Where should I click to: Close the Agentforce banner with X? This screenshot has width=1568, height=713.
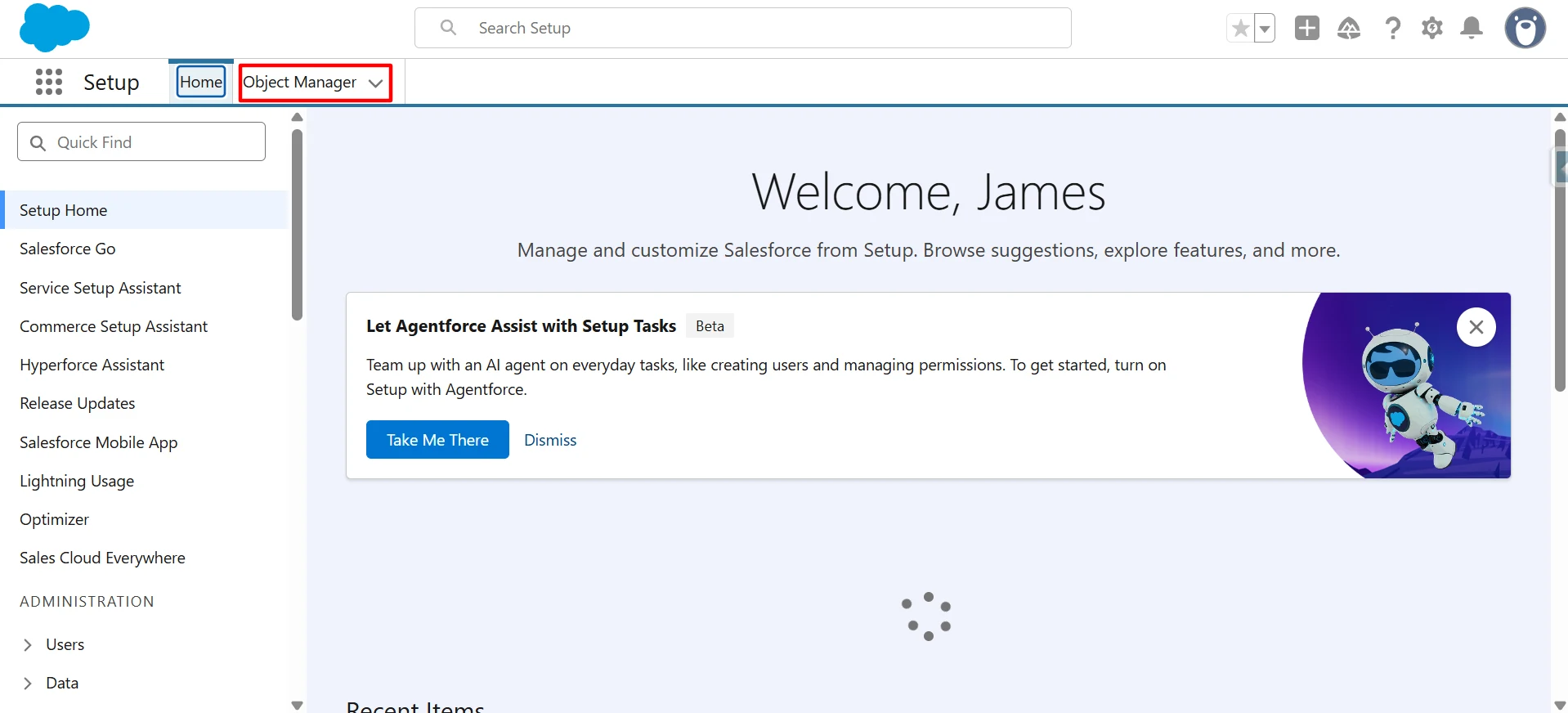[x=1476, y=327]
